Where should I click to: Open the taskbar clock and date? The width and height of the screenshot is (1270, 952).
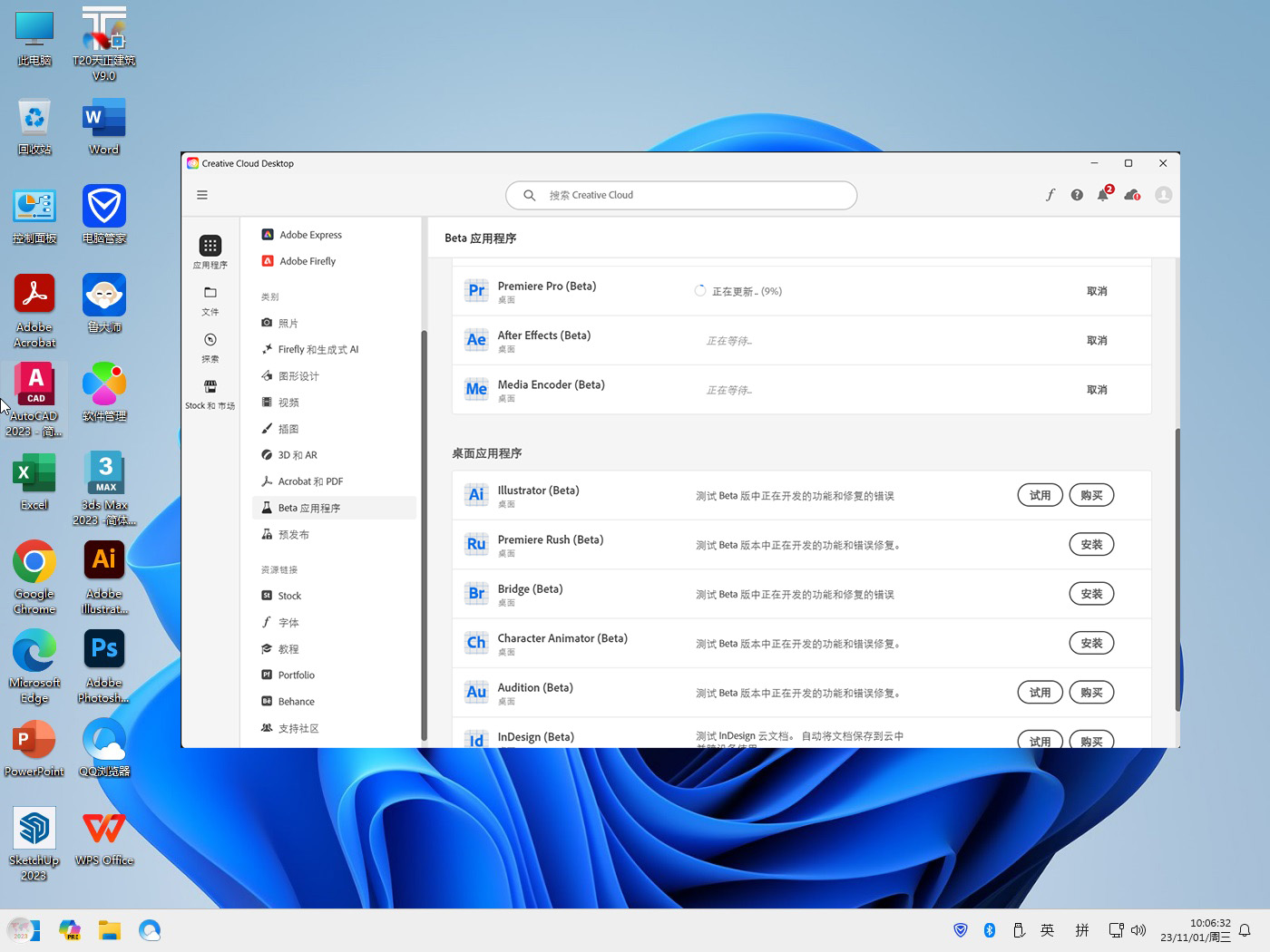pyautogui.click(x=1196, y=930)
